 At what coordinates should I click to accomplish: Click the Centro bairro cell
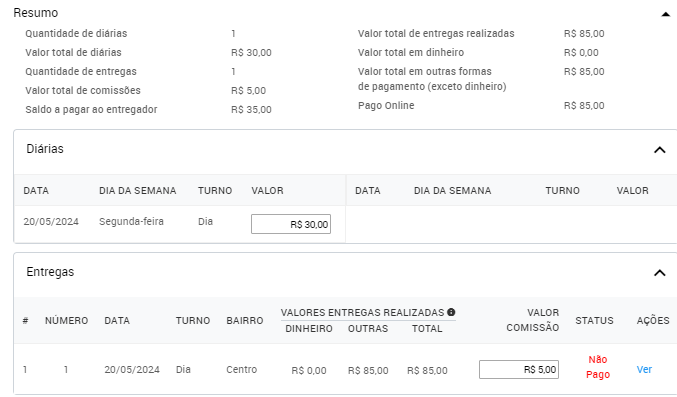[x=241, y=369]
